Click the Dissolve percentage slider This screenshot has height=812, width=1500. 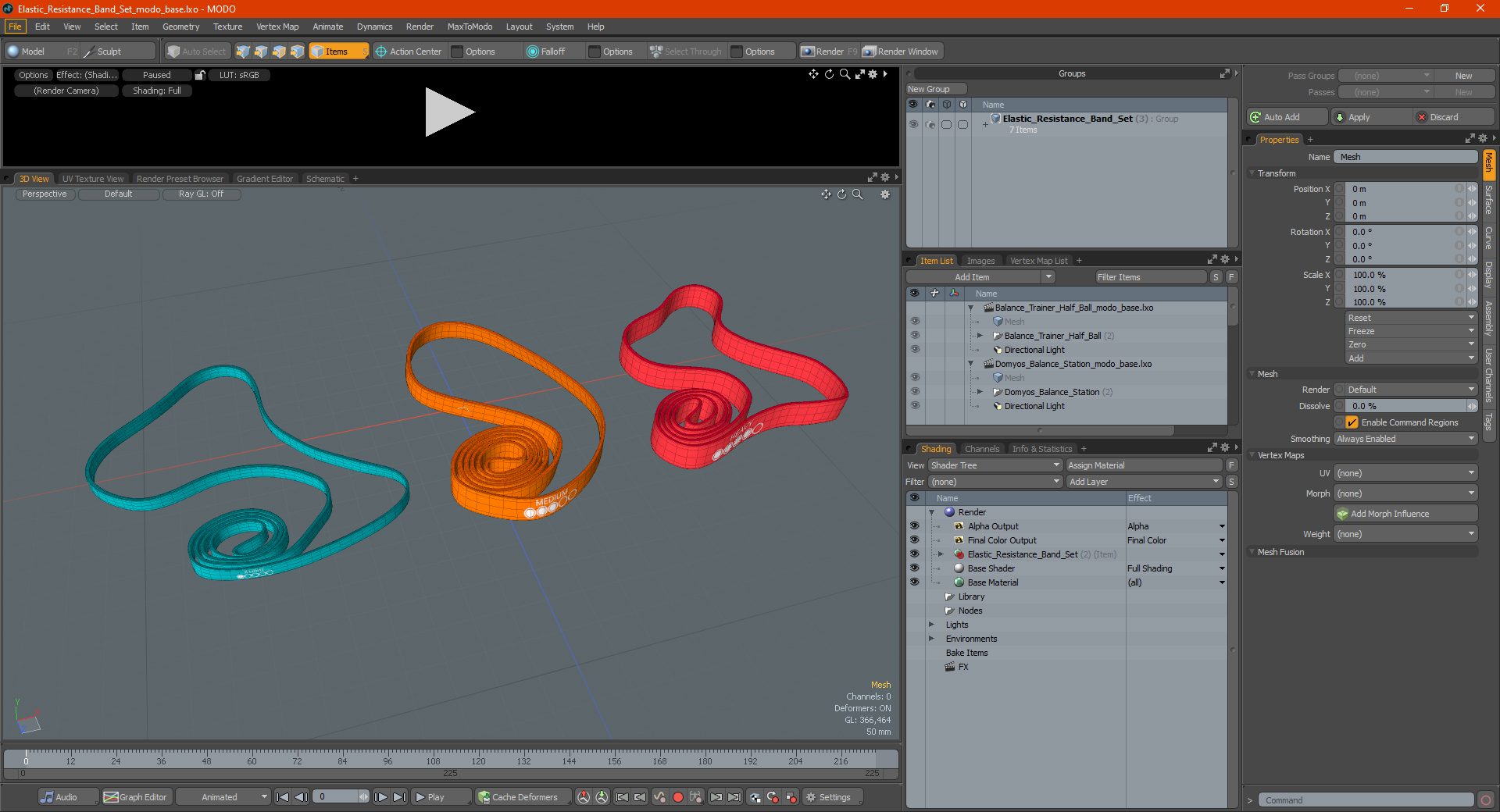coord(1406,406)
